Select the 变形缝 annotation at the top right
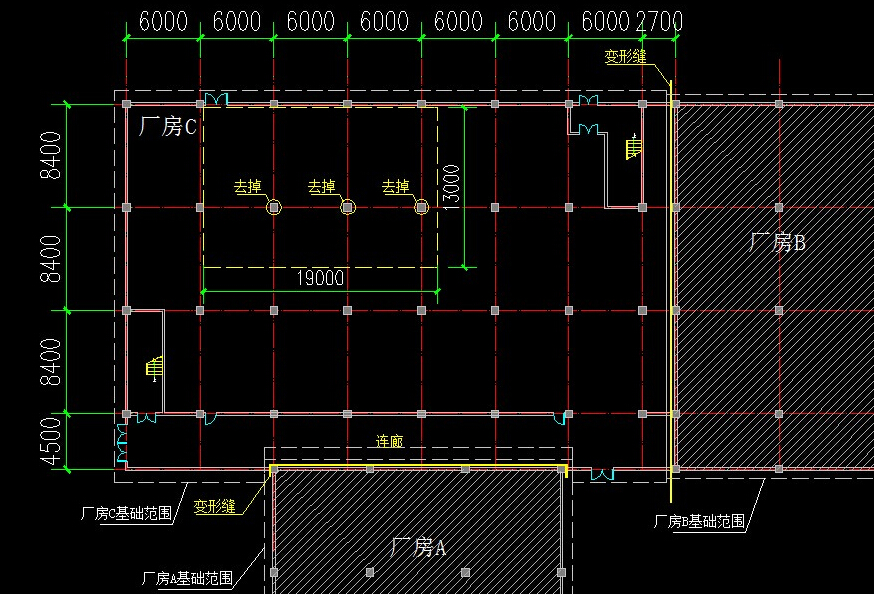The width and height of the screenshot is (875, 594). click(625, 57)
